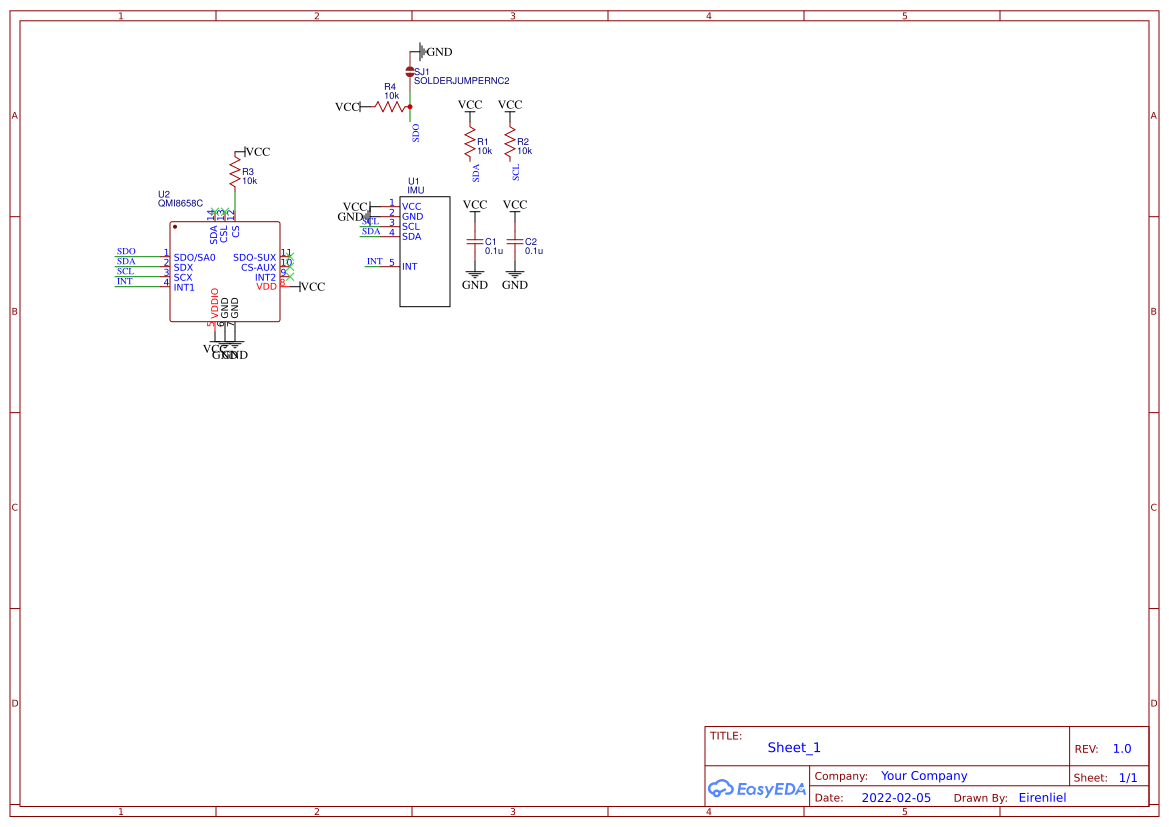
Task: Click the green no-connect flag on CS-AUX pin
Action: pyautogui.click(x=290, y=266)
